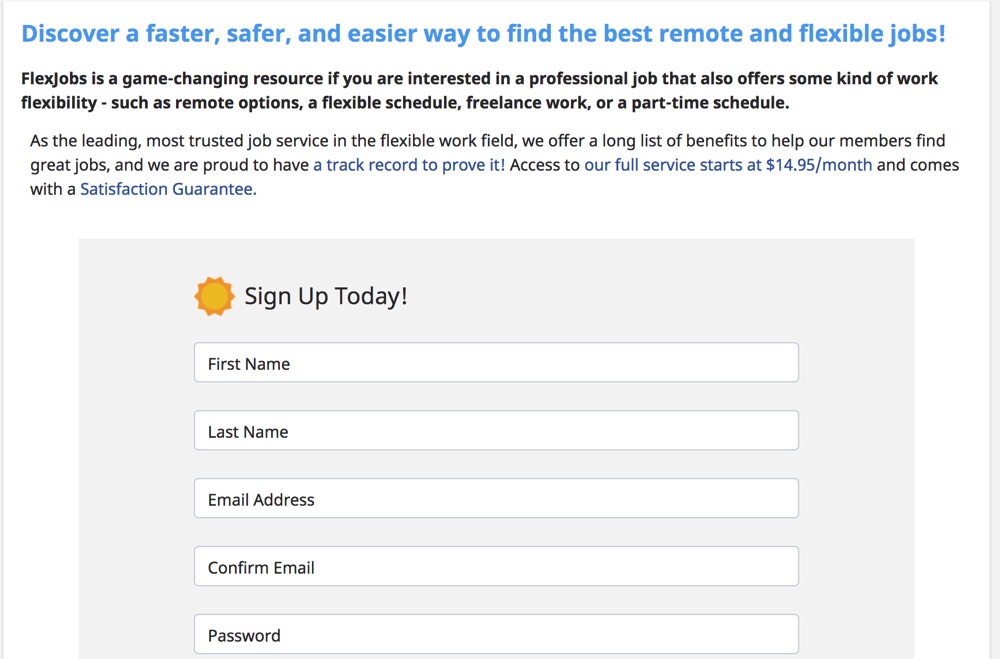Click into the Last Name field
This screenshot has width=1000, height=659.
point(496,431)
